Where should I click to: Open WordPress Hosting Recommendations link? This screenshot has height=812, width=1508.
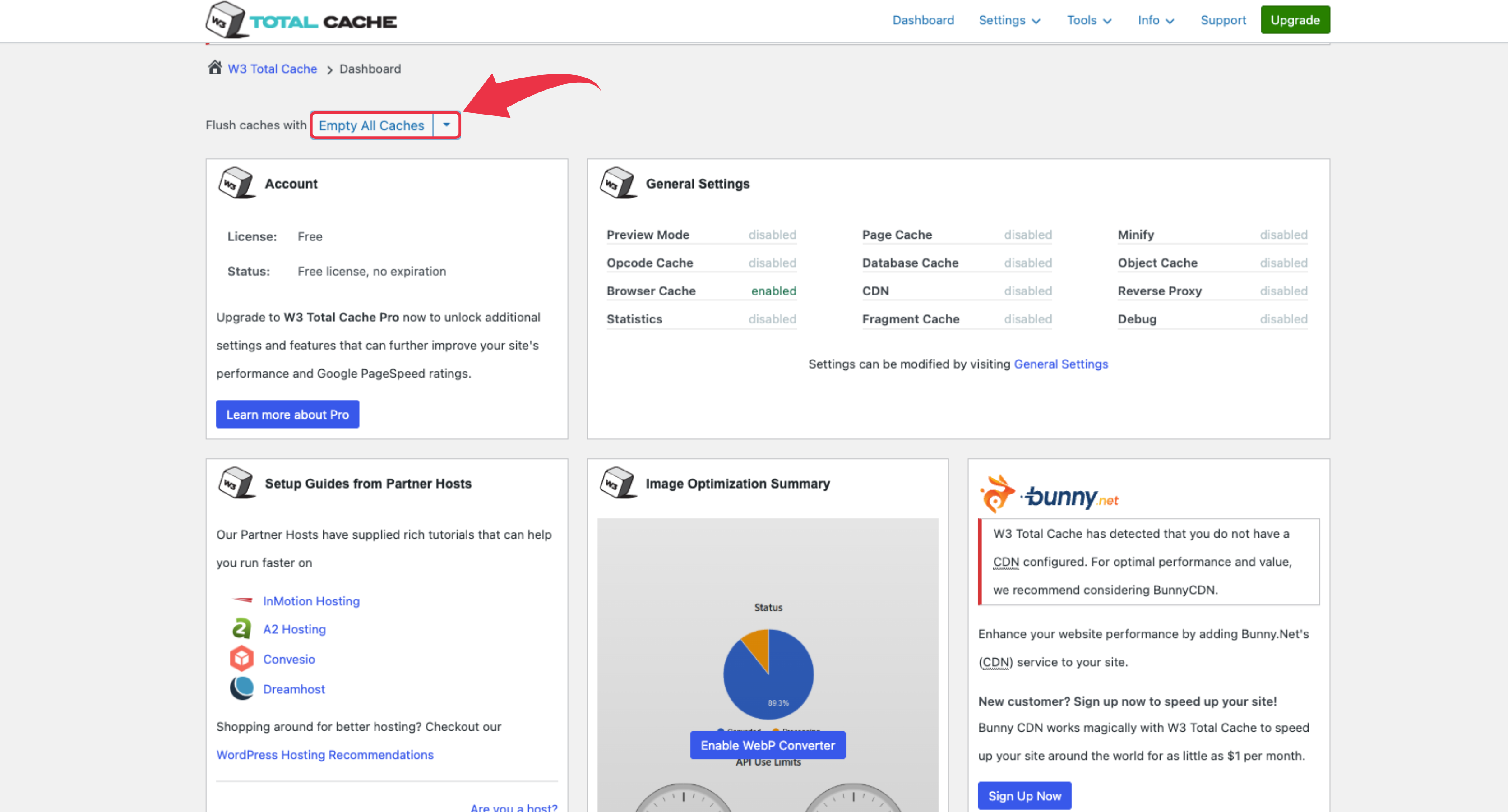(x=324, y=754)
